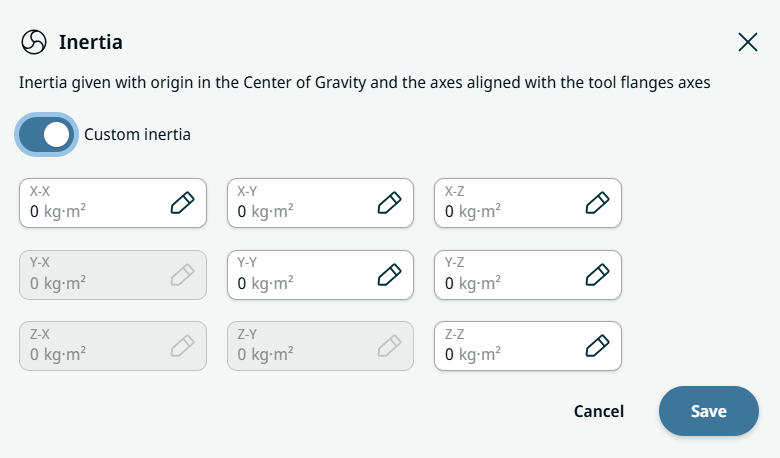Viewport: 780px width, 458px height.
Task: Close the Inertia dialog with X
Action: coord(747,42)
